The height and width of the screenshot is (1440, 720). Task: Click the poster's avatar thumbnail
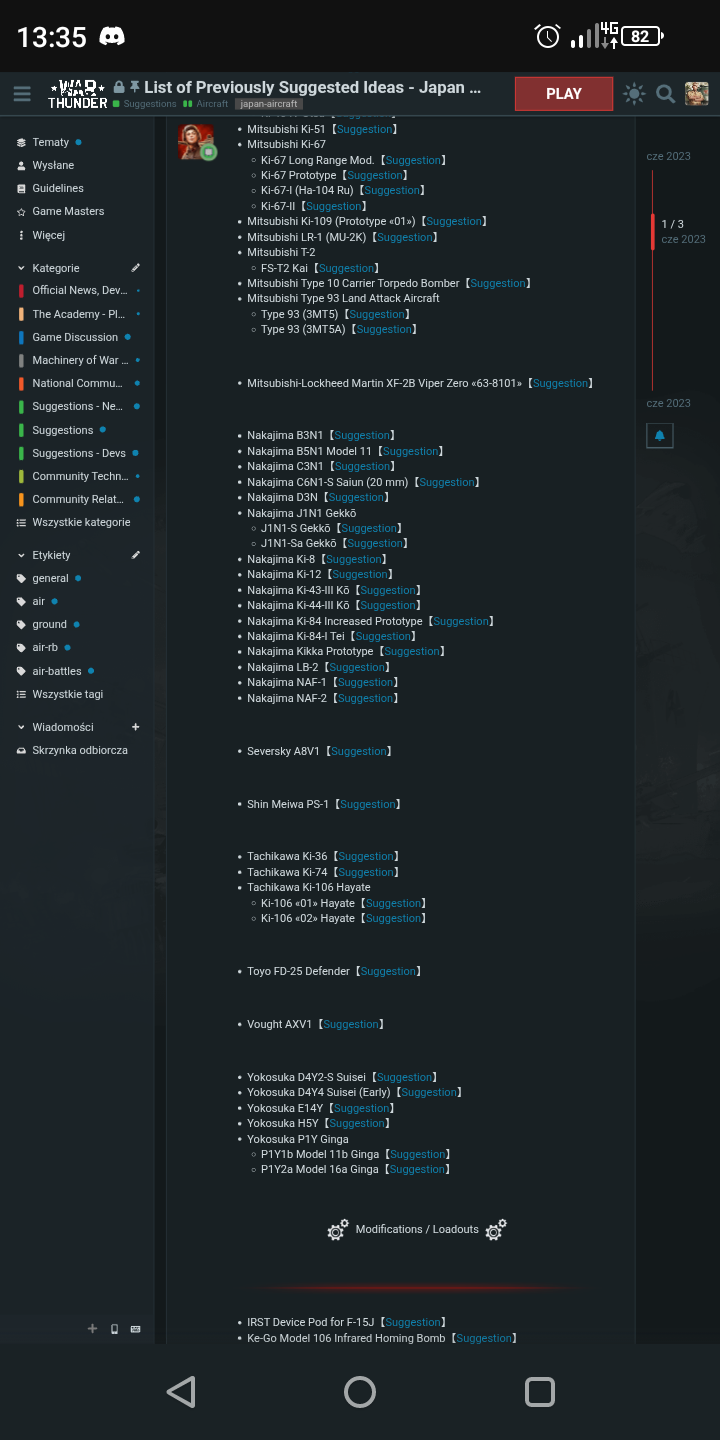[x=196, y=141]
